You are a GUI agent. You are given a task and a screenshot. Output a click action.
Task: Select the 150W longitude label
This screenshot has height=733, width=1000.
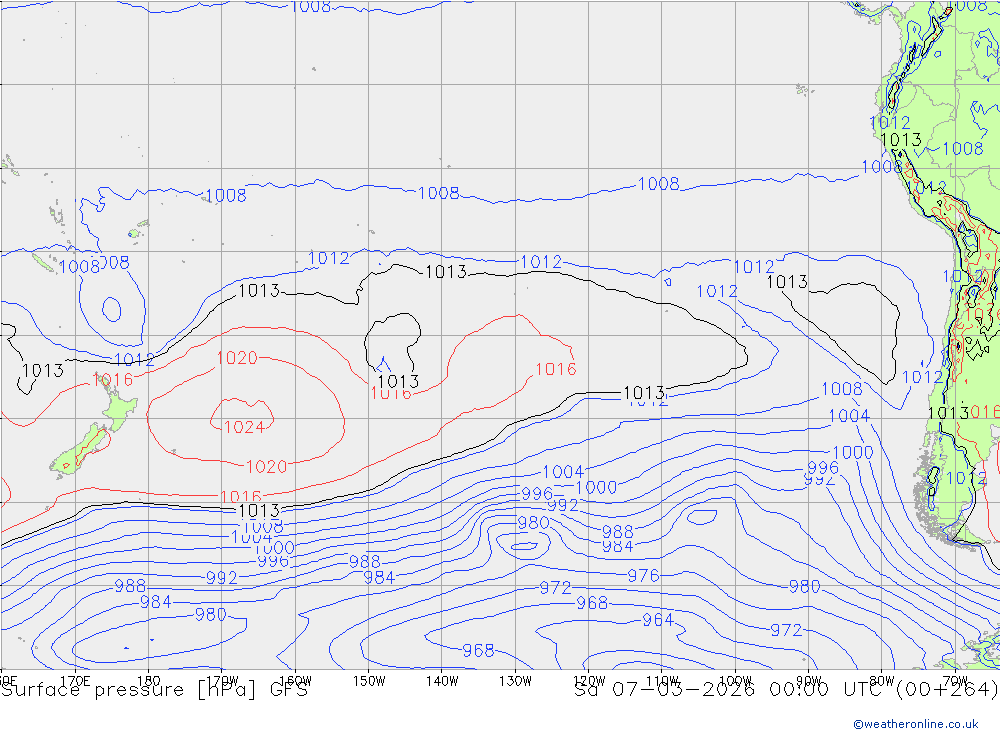369,681
